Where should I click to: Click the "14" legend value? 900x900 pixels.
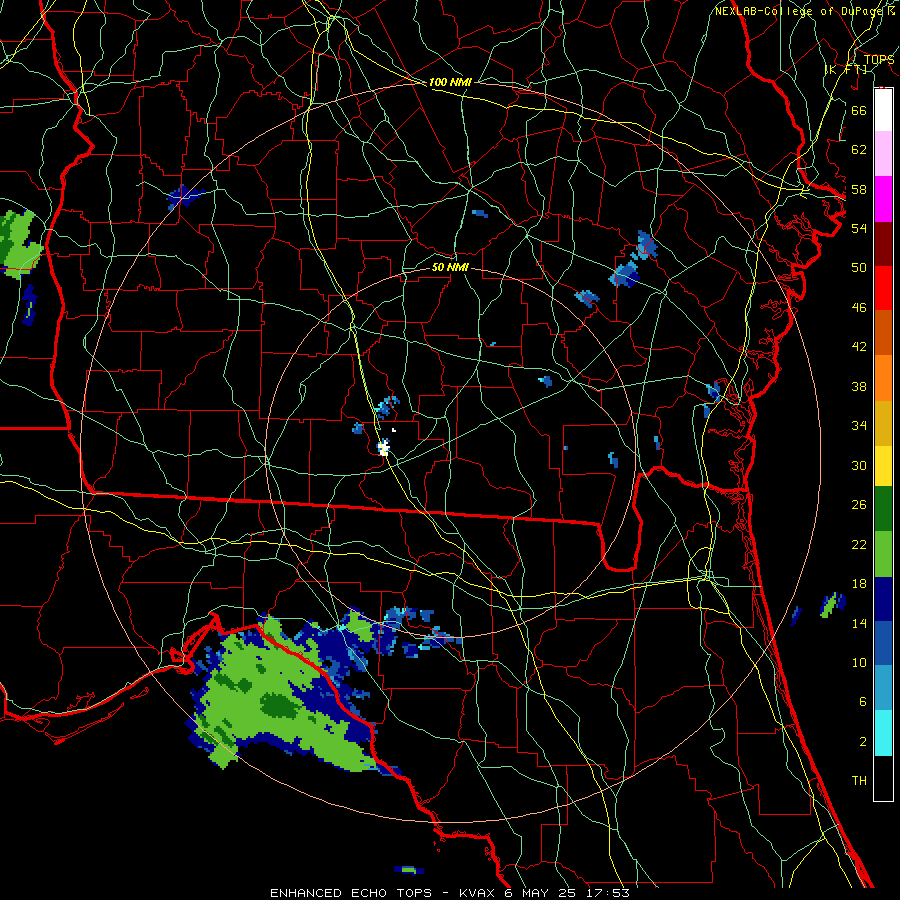859,623
